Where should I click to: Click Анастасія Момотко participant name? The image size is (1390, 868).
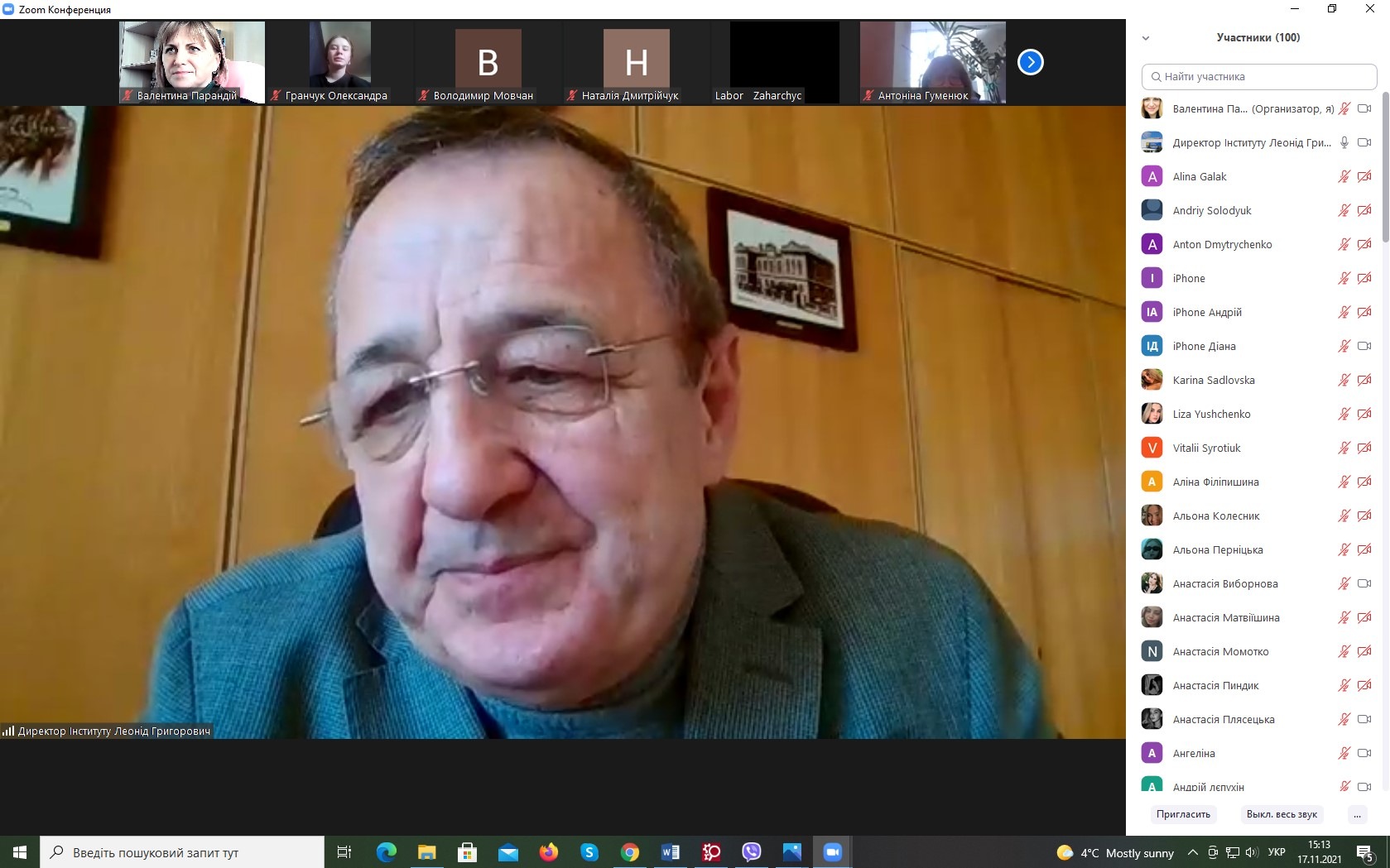point(1220,652)
